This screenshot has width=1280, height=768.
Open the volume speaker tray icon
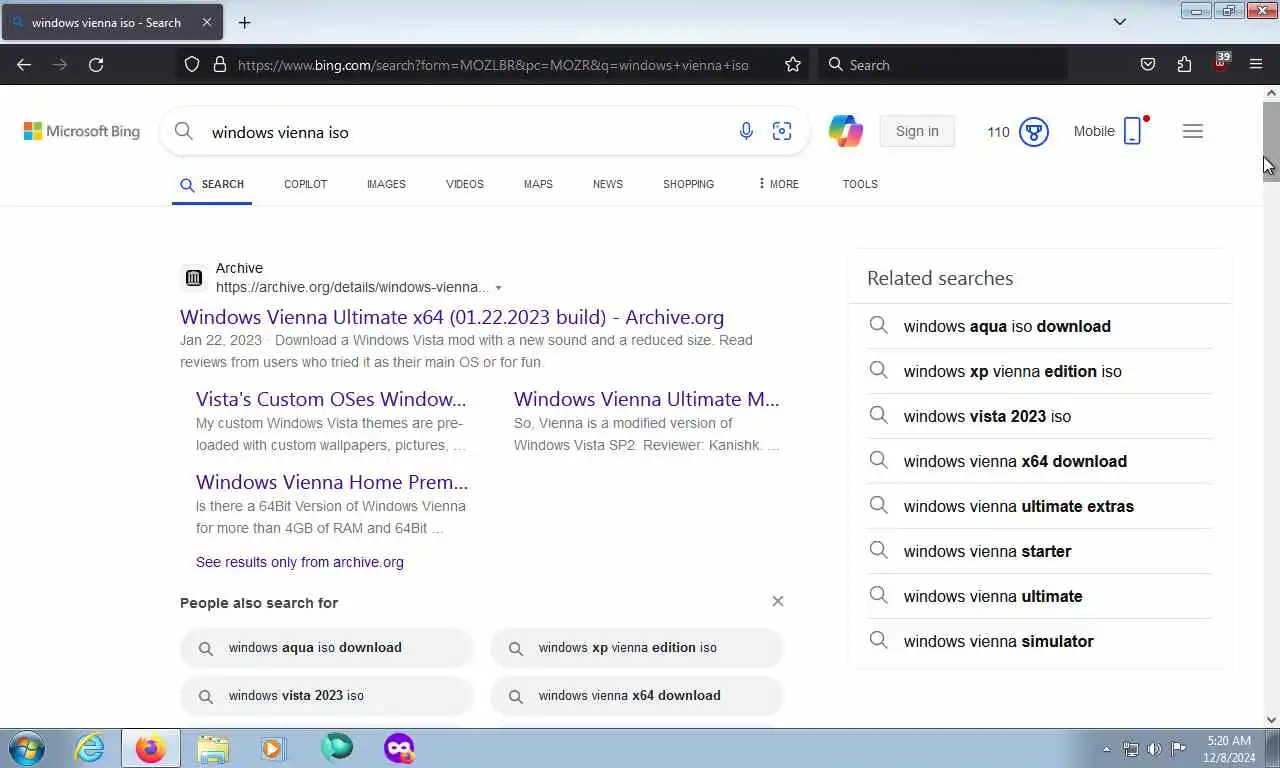1155,749
